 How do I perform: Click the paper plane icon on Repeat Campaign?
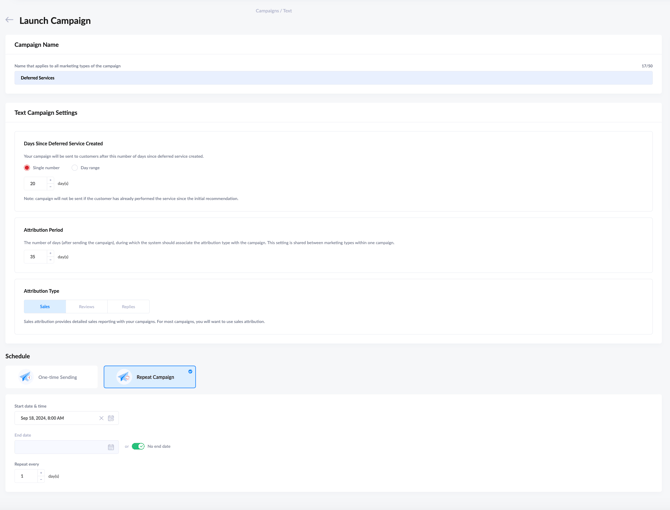tap(123, 377)
